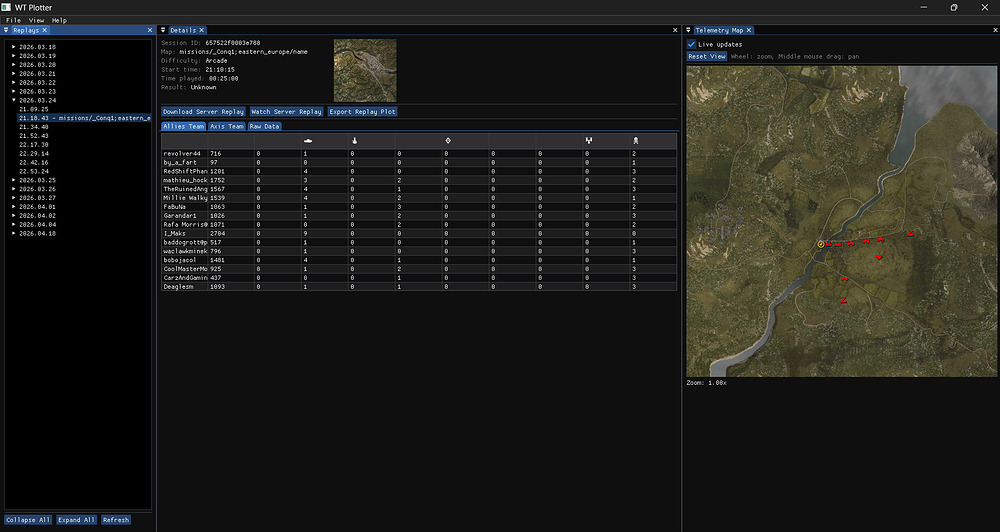The height and width of the screenshot is (532, 1000).
Task: Click Export Replay Plot button
Action: tap(363, 112)
